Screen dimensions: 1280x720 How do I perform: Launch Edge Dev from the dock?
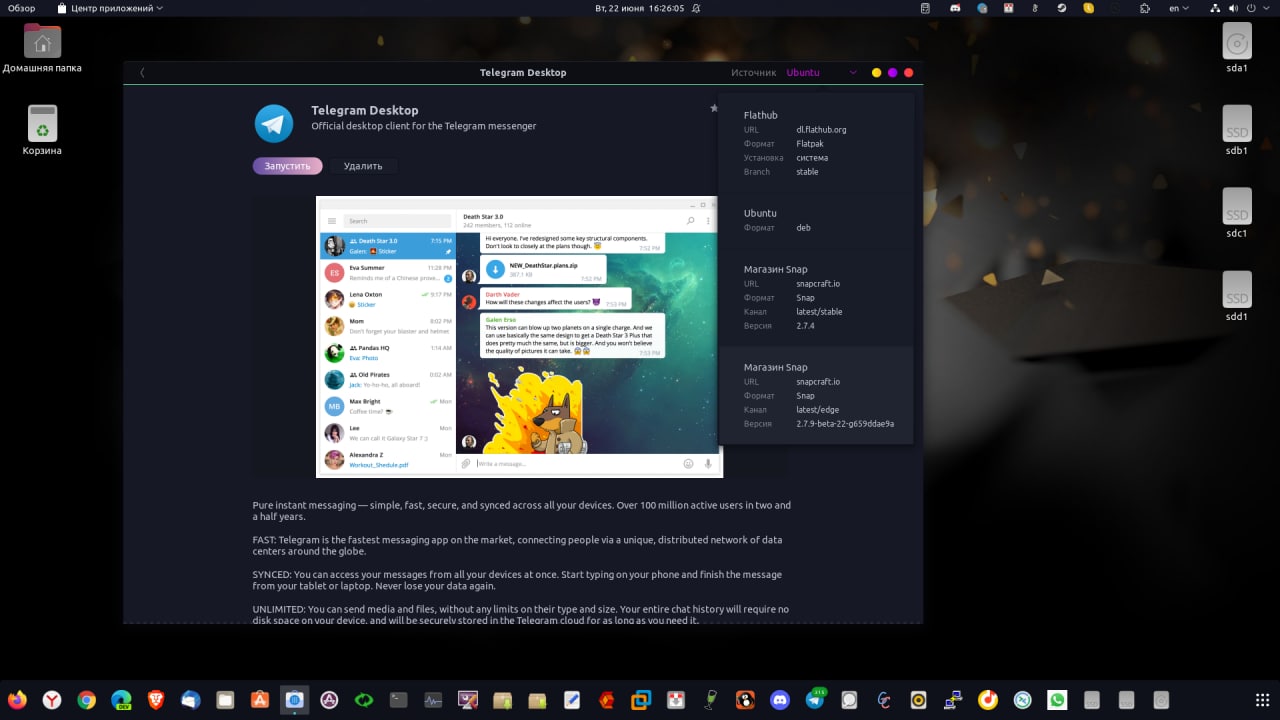[x=121, y=700]
